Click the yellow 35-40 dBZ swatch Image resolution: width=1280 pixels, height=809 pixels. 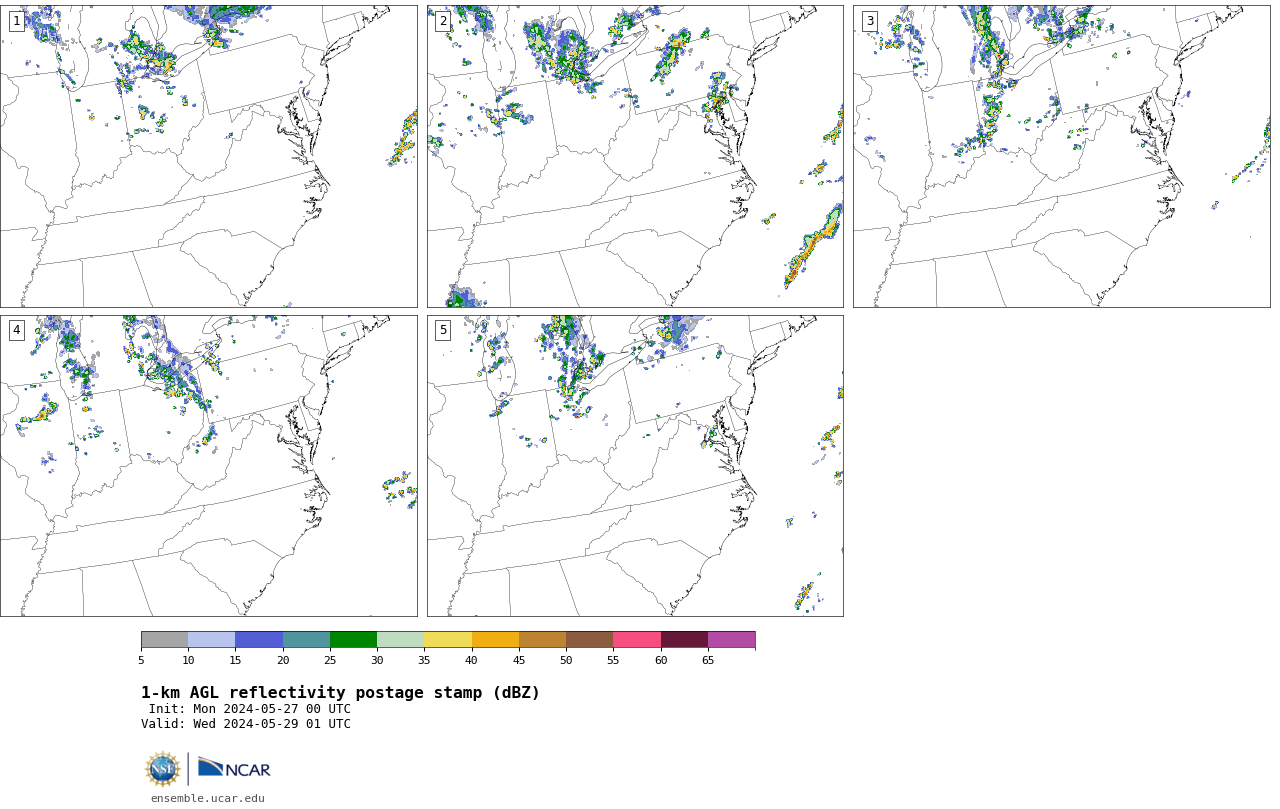(x=448, y=640)
